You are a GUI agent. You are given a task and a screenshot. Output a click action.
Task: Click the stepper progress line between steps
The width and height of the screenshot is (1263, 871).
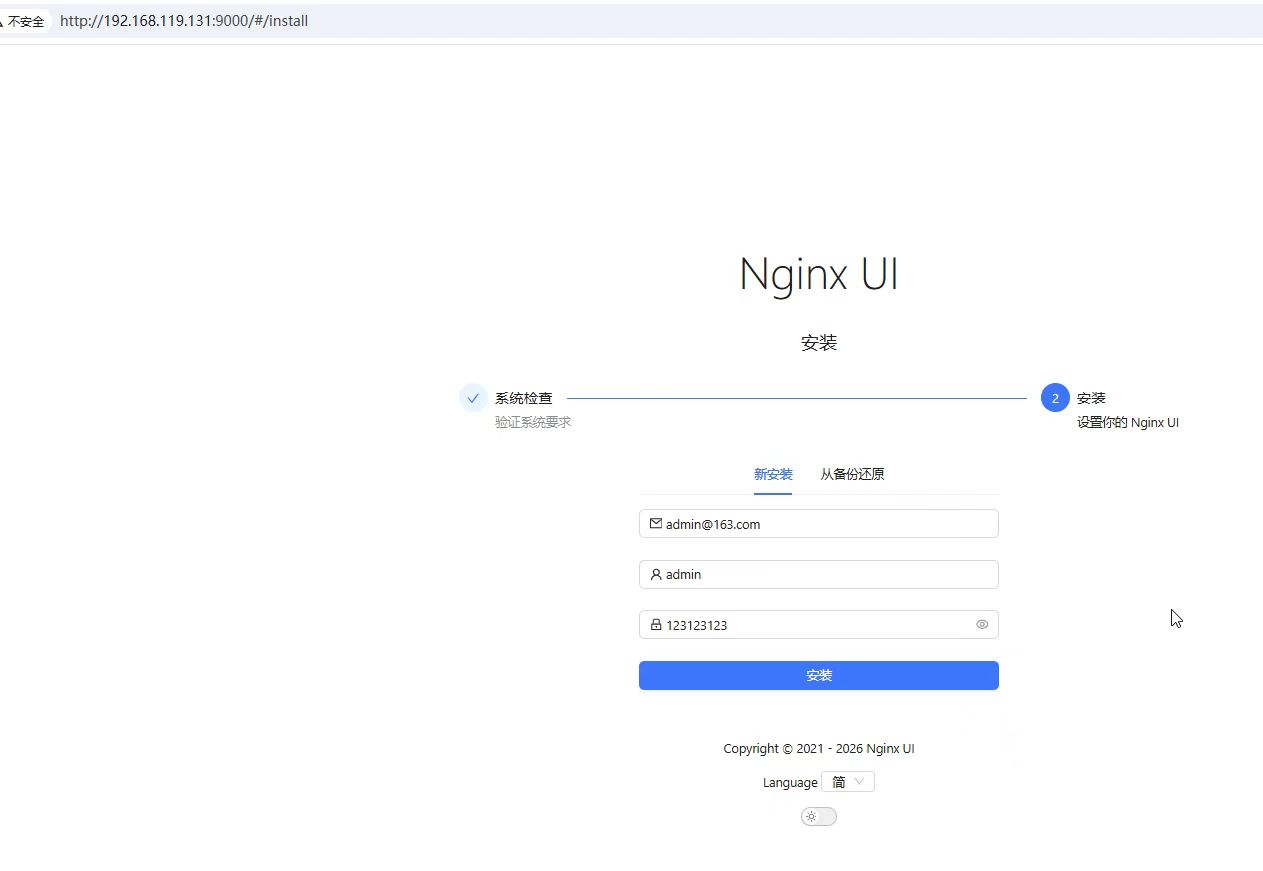coord(800,397)
